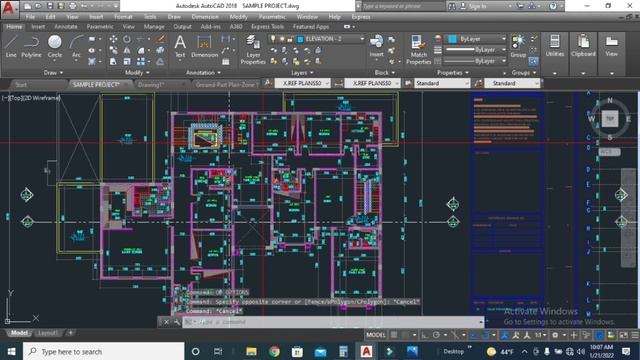Switch to the Drawing1 file tab
Screen dimensions: 640x360
[x=151, y=84]
